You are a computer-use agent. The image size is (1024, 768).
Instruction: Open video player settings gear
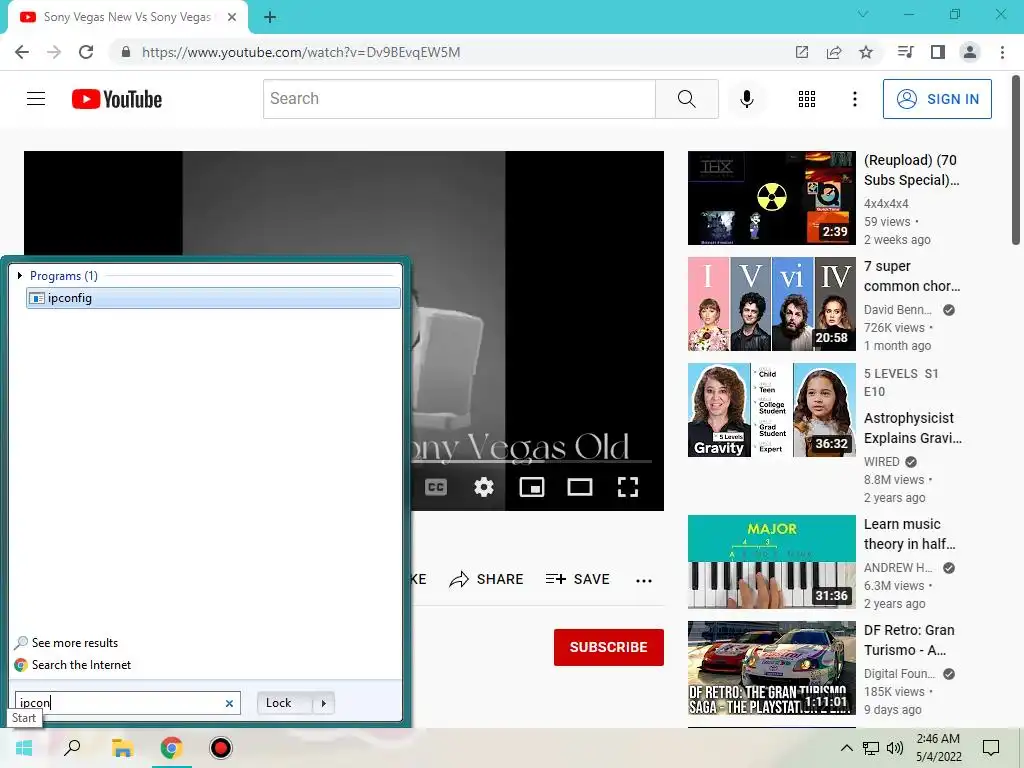point(483,487)
